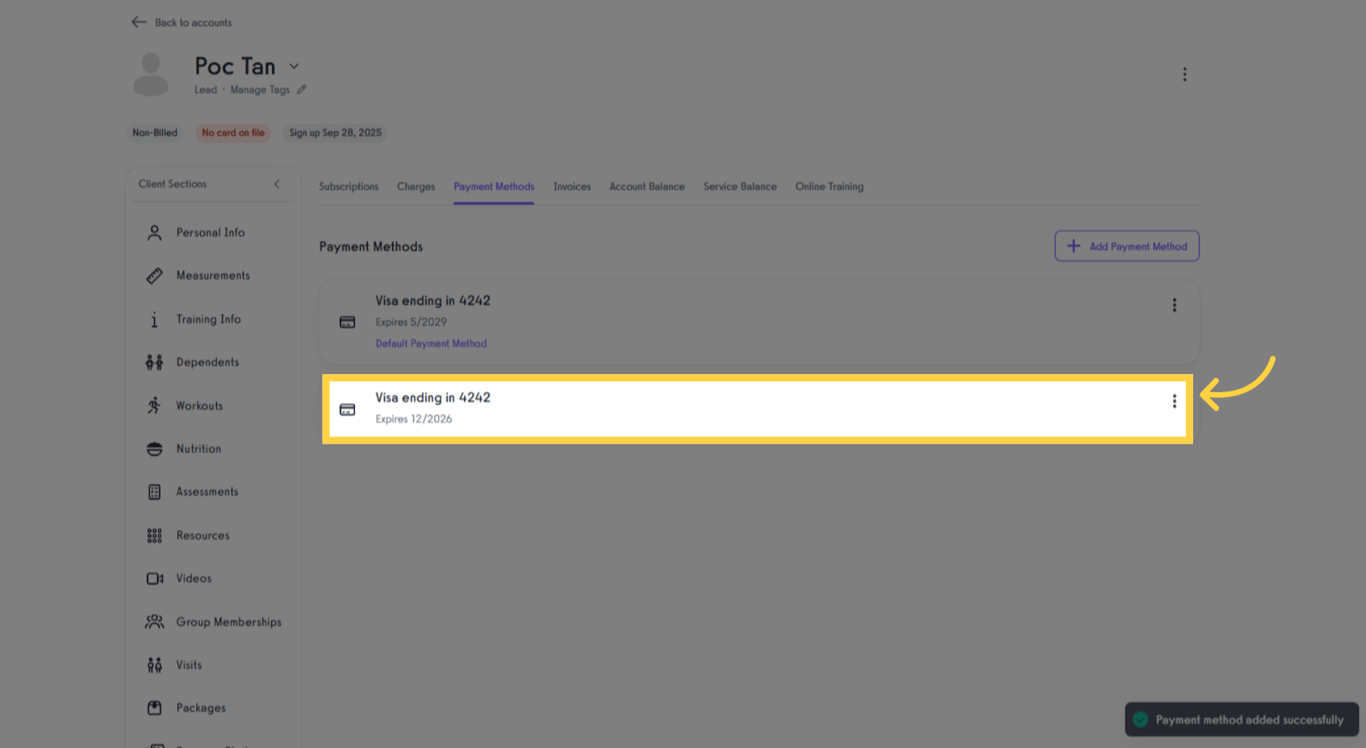Click the green checkmark in the success toast

coord(1140,720)
